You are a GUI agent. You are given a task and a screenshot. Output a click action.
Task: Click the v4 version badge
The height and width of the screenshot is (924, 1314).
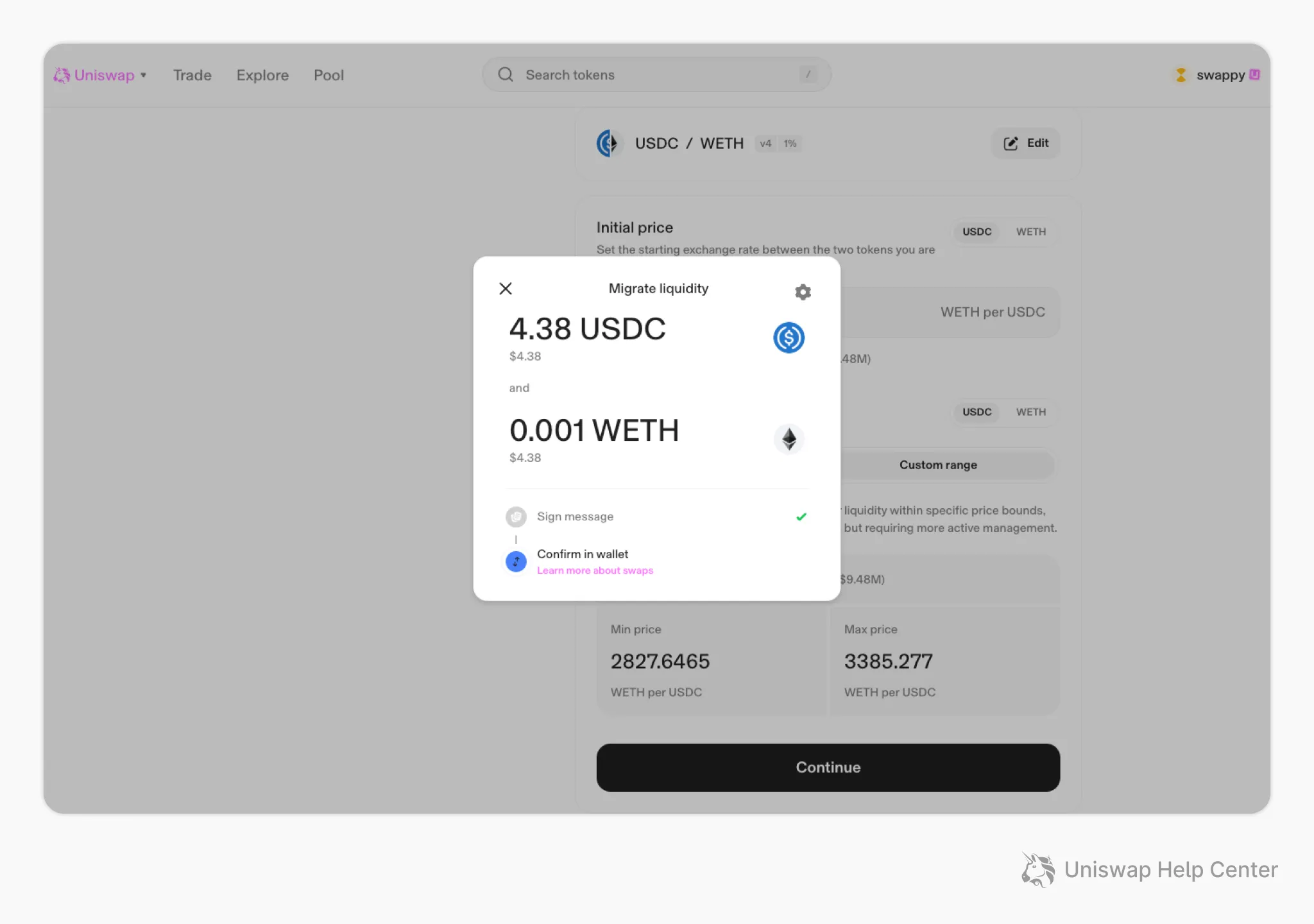tap(765, 144)
